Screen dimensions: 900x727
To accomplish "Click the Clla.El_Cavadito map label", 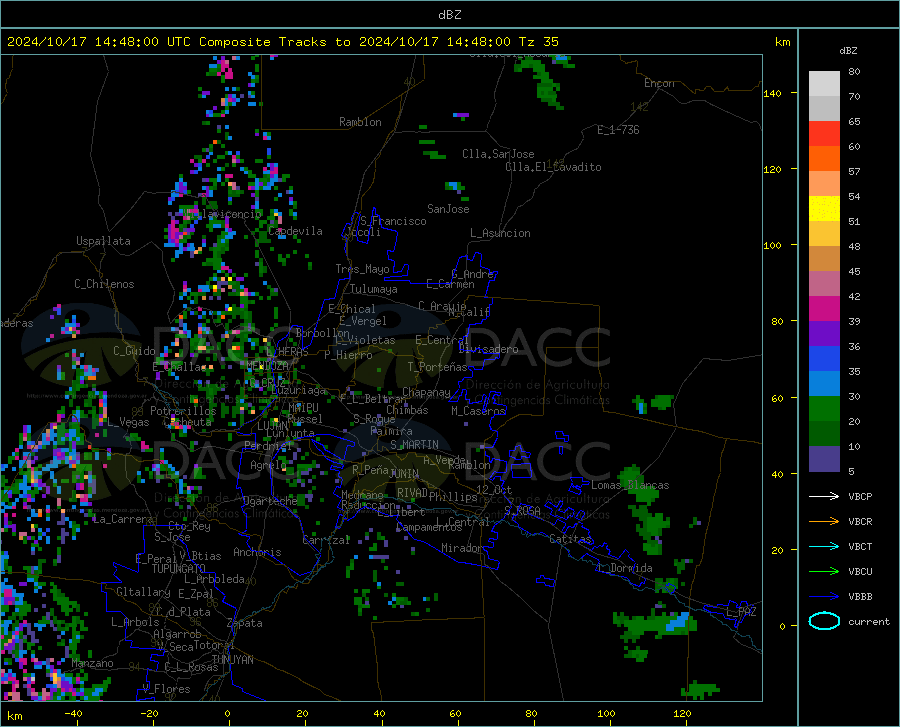I will [x=553, y=167].
